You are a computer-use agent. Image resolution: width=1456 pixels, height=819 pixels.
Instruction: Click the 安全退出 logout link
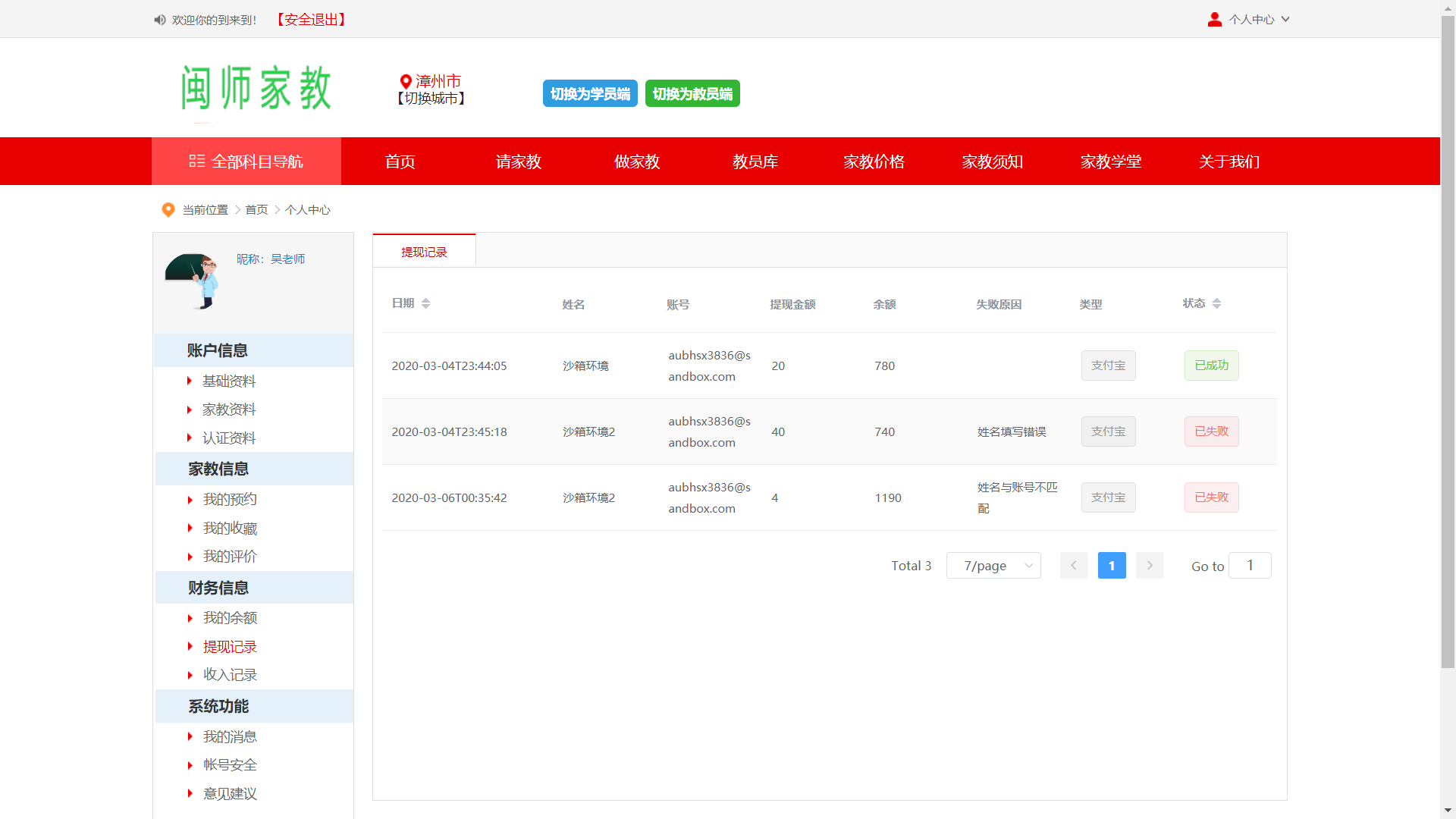point(311,20)
